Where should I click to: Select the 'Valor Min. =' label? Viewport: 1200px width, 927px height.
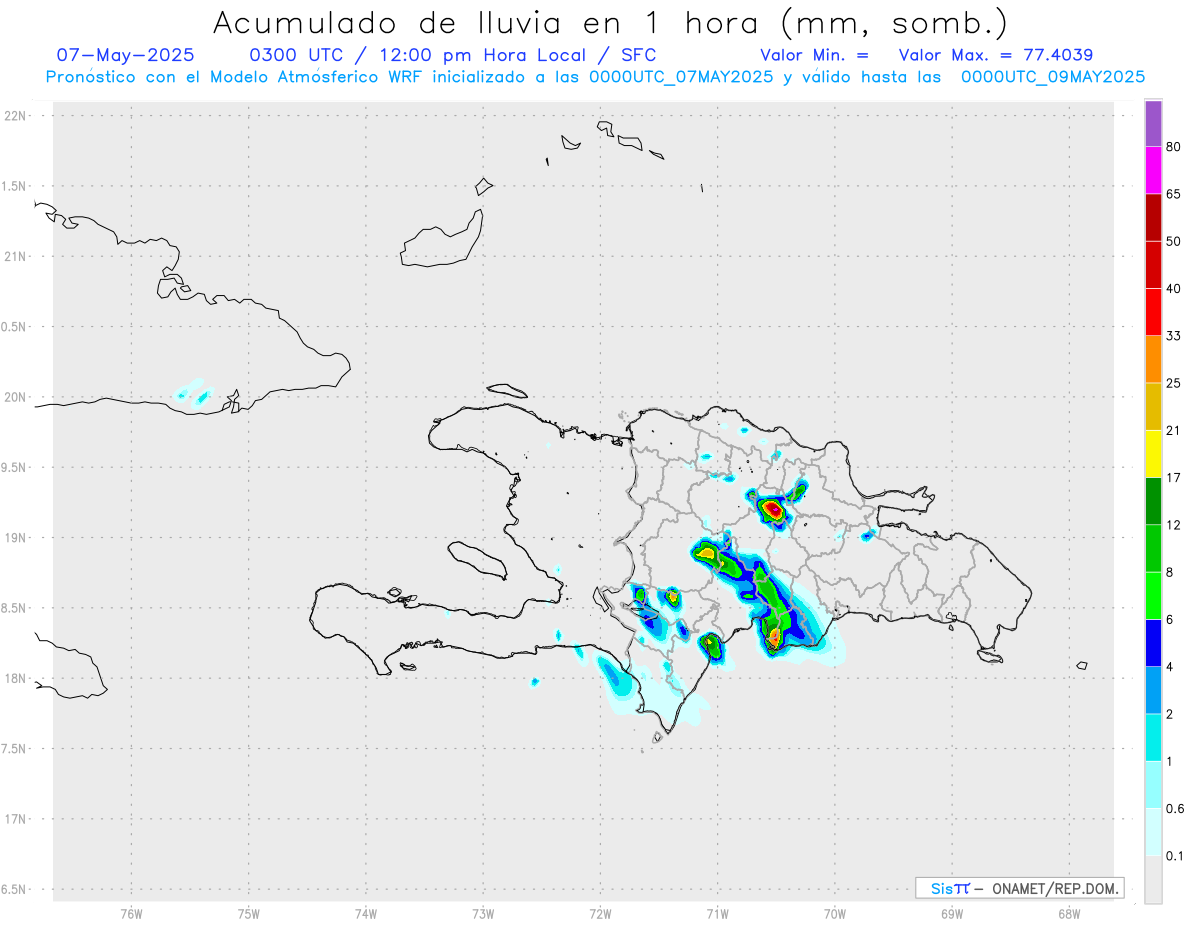814,55
